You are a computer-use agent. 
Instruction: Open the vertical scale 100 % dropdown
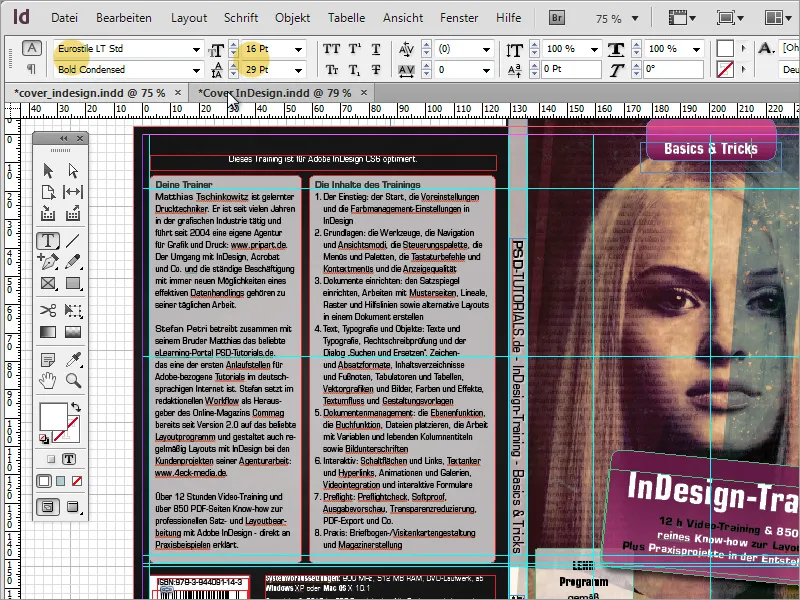[594, 49]
